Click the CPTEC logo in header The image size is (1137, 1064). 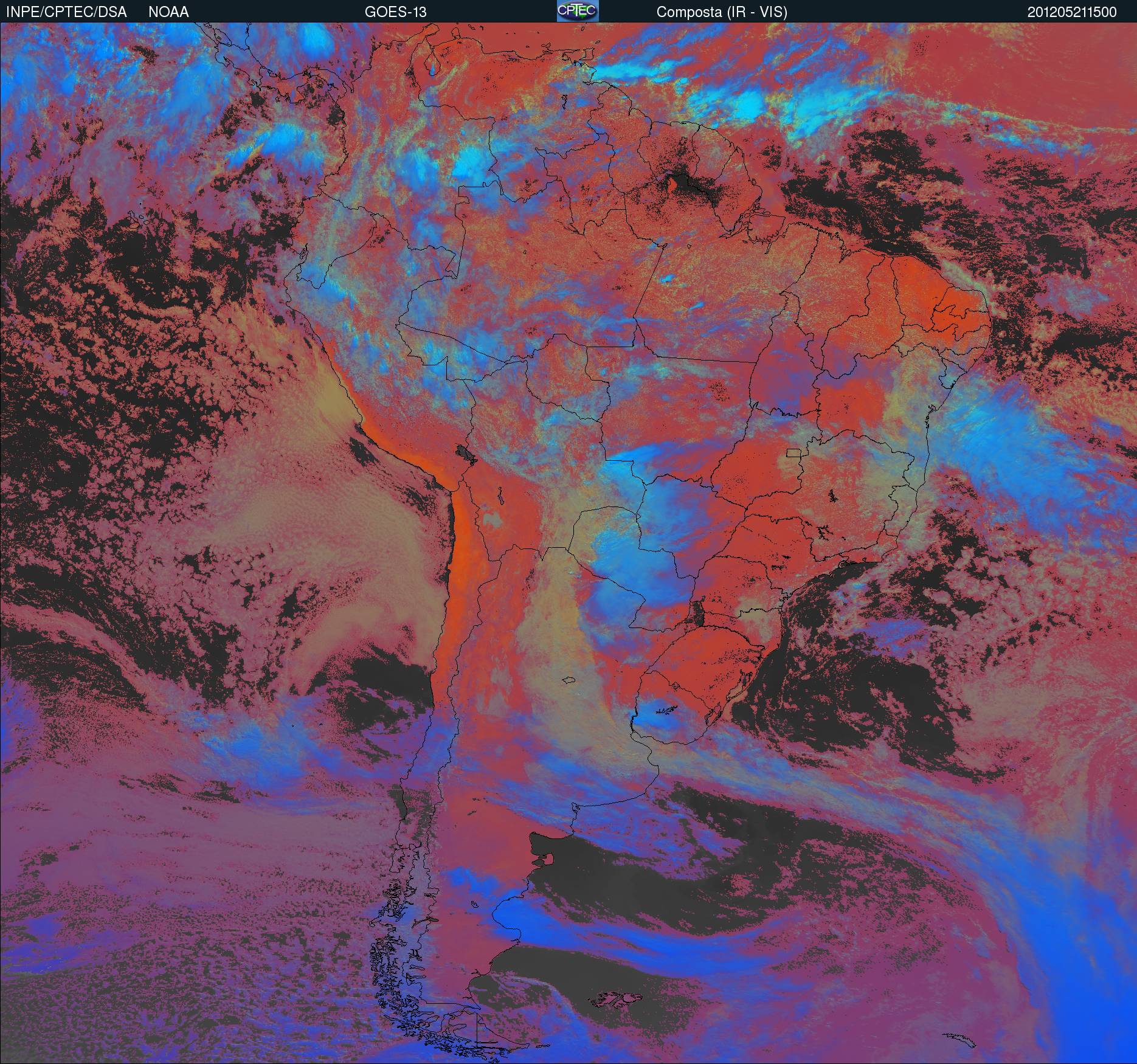(578, 11)
